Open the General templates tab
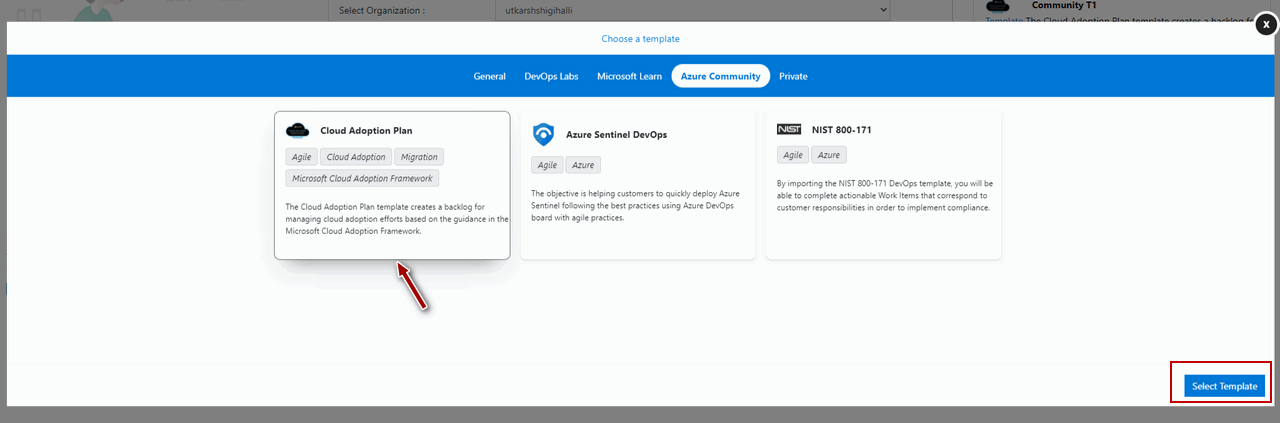Image resolution: width=1280 pixels, height=423 pixels. (x=489, y=76)
